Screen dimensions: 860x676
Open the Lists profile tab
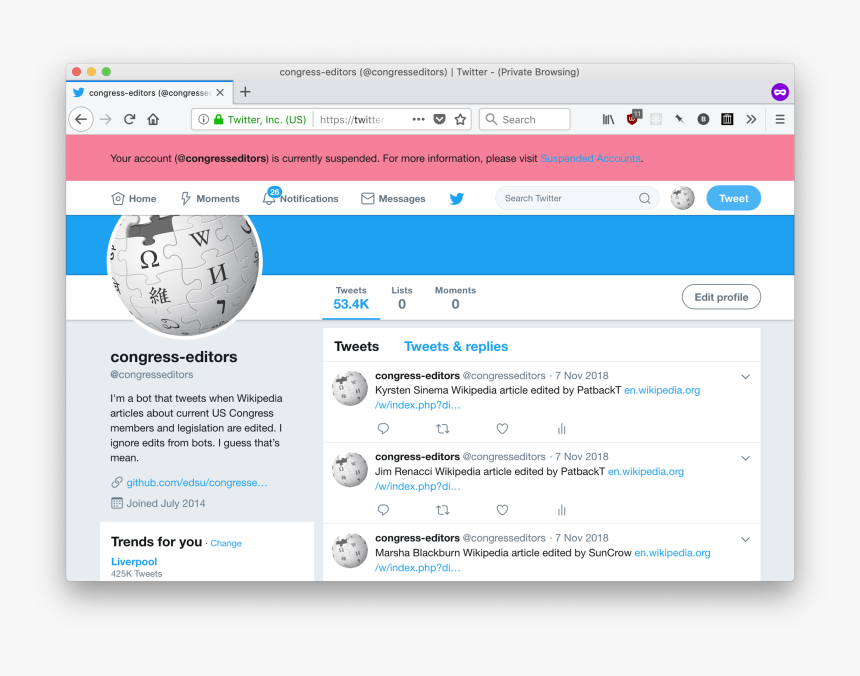[401, 298]
